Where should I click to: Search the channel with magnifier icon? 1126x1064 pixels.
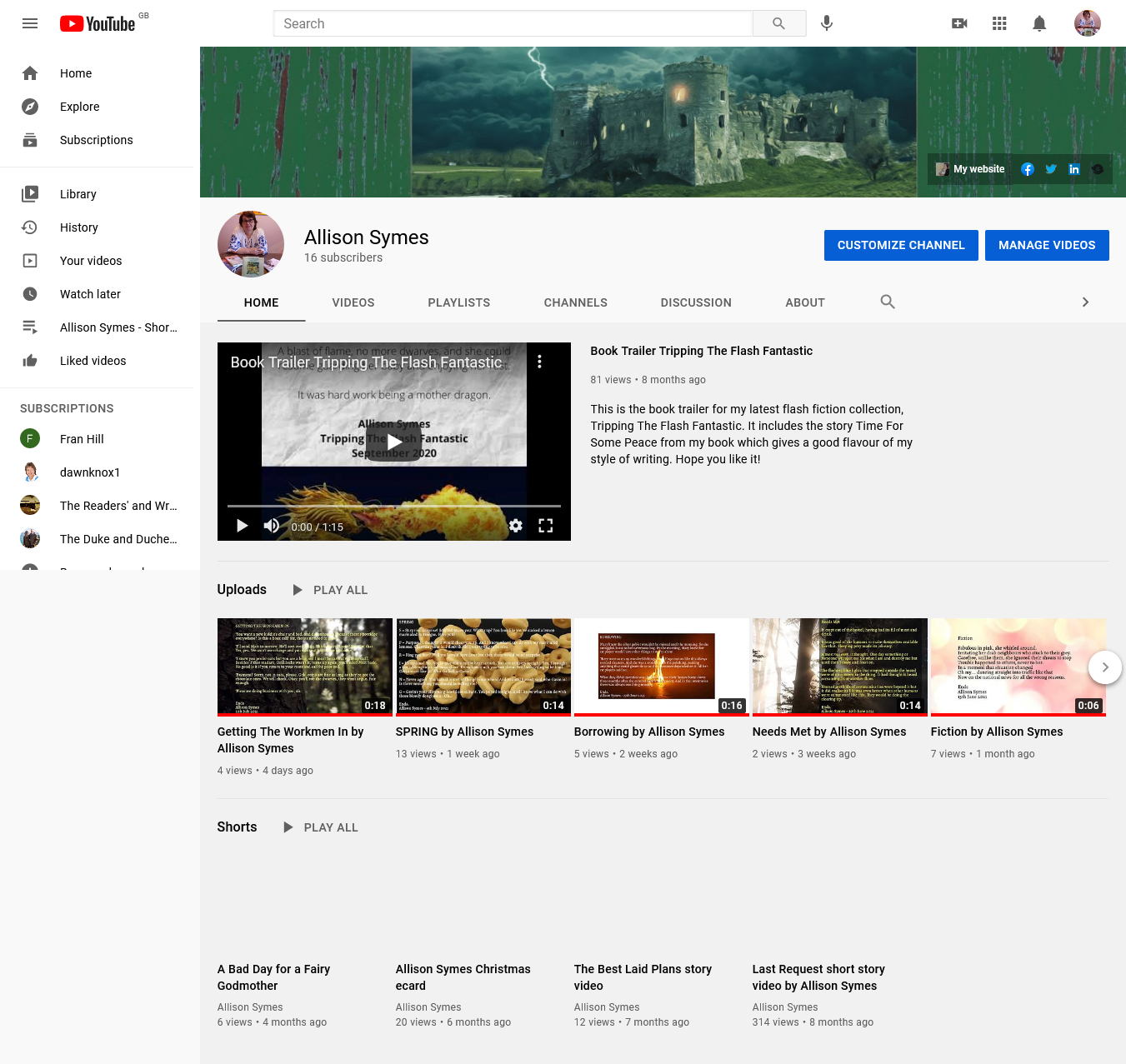point(888,302)
